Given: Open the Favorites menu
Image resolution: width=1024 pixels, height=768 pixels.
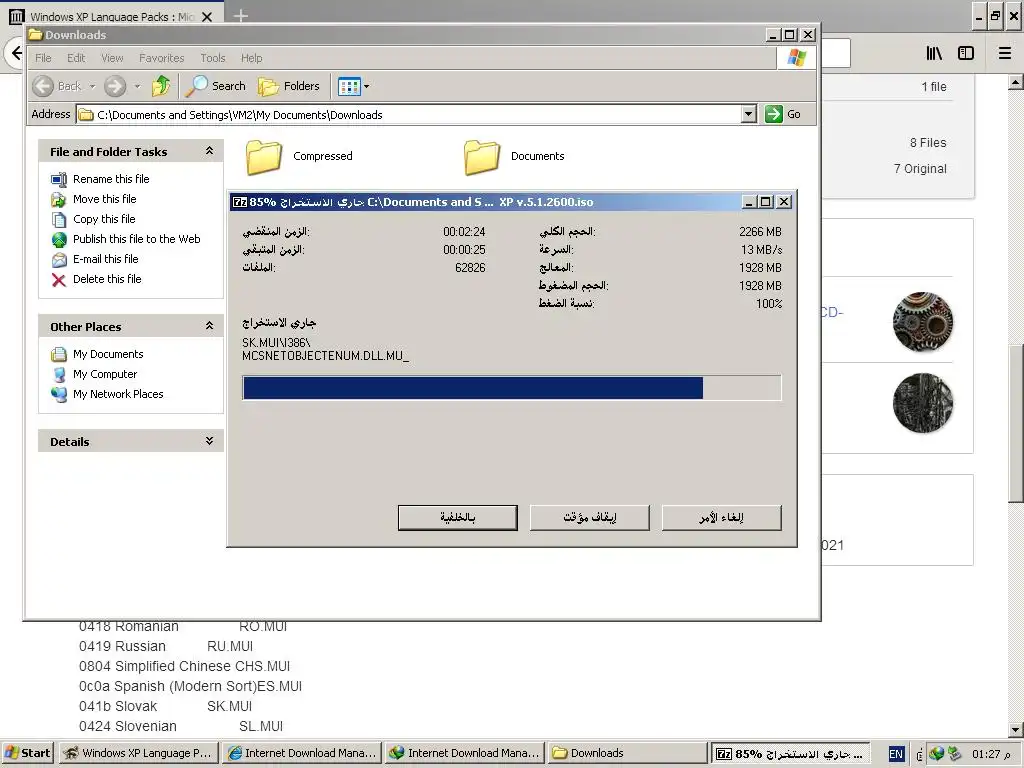Looking at the screenshot, I should 161,58.
